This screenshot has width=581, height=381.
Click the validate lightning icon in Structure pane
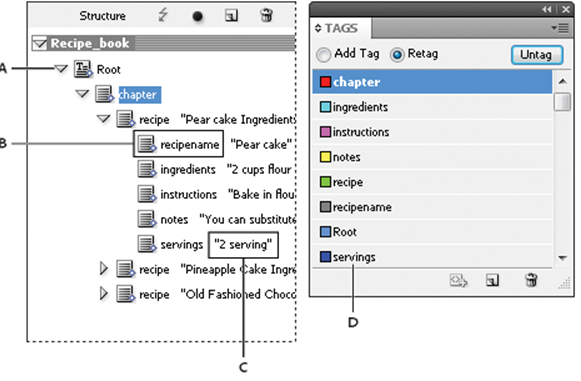coord(163,15)
